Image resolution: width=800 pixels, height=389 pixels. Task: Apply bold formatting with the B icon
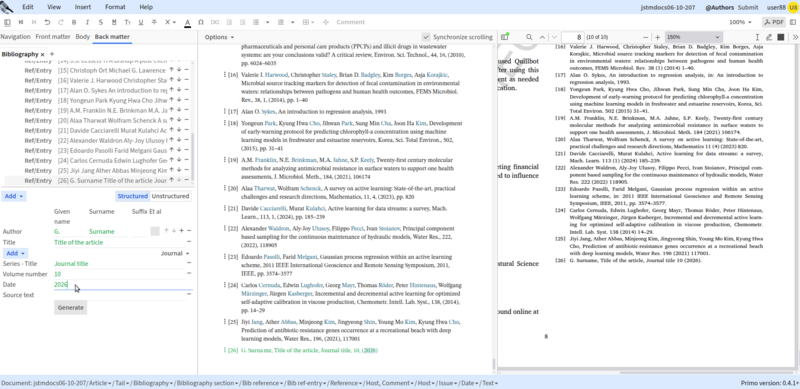tap(74, 22)
